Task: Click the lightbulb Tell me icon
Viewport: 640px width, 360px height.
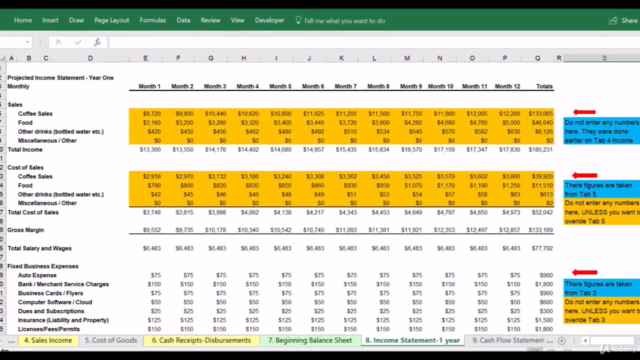Action: 298,20
